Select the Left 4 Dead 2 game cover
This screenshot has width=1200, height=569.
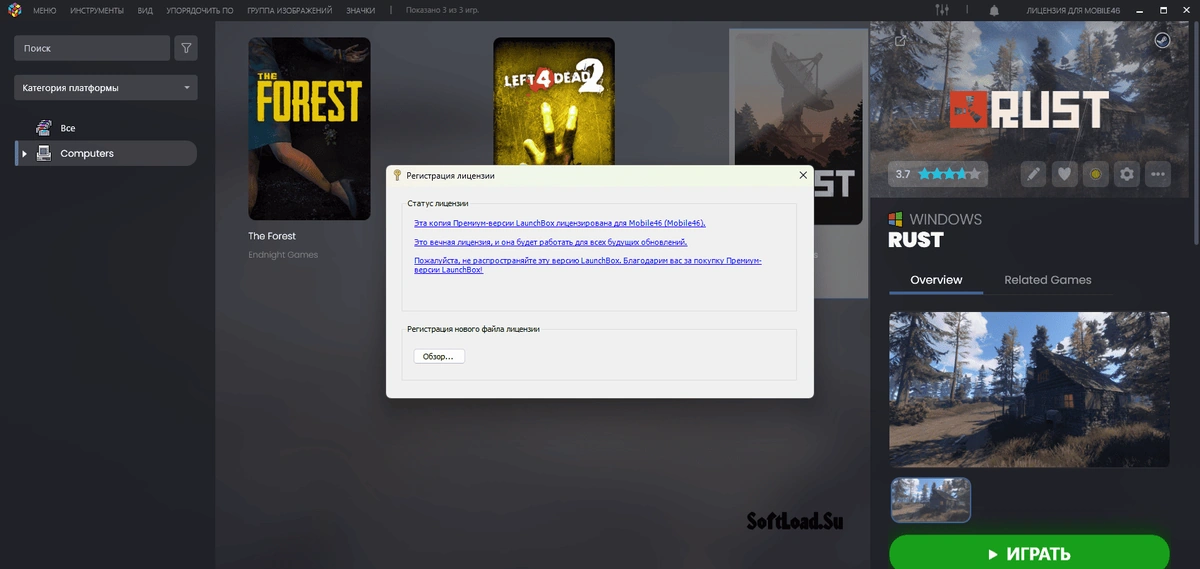tap(554, 101)
